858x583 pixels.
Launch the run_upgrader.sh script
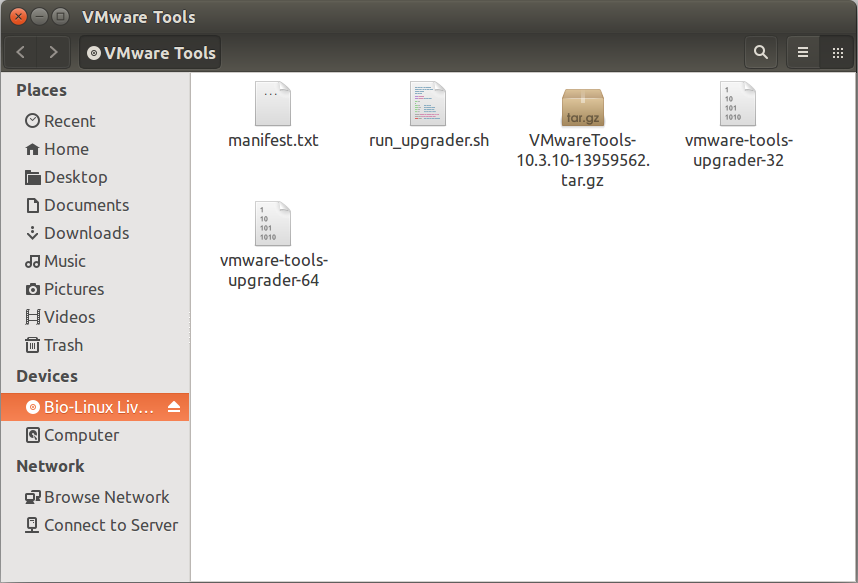coord(428,120)
